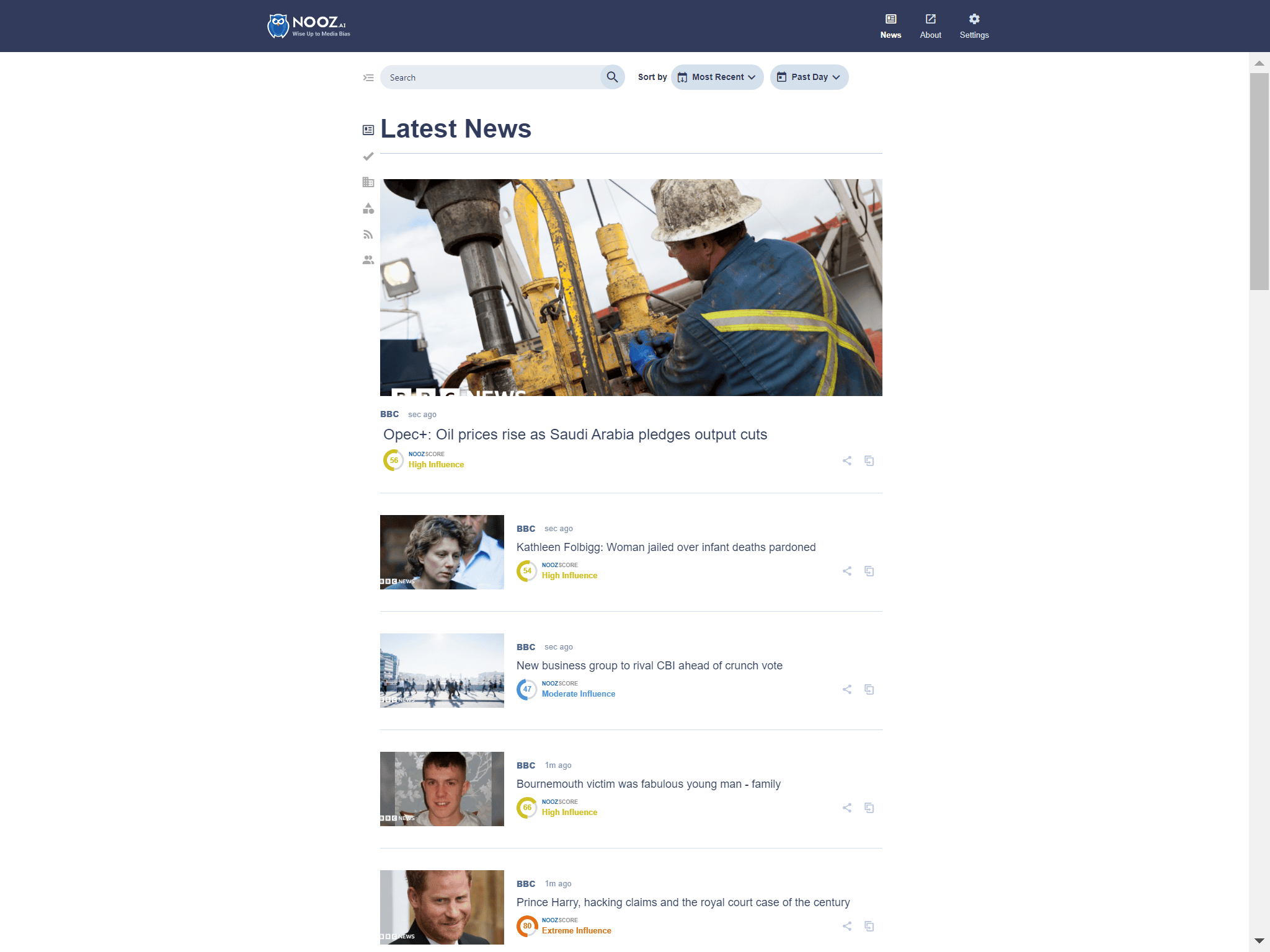
Task: Select the RSS feed sidebar icon
Action: [368, 234]
